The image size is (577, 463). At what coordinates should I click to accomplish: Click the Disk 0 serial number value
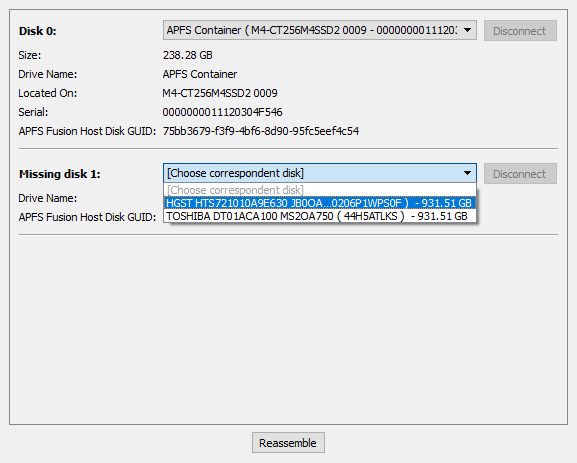pyautogui.click(x=222, y=112)
